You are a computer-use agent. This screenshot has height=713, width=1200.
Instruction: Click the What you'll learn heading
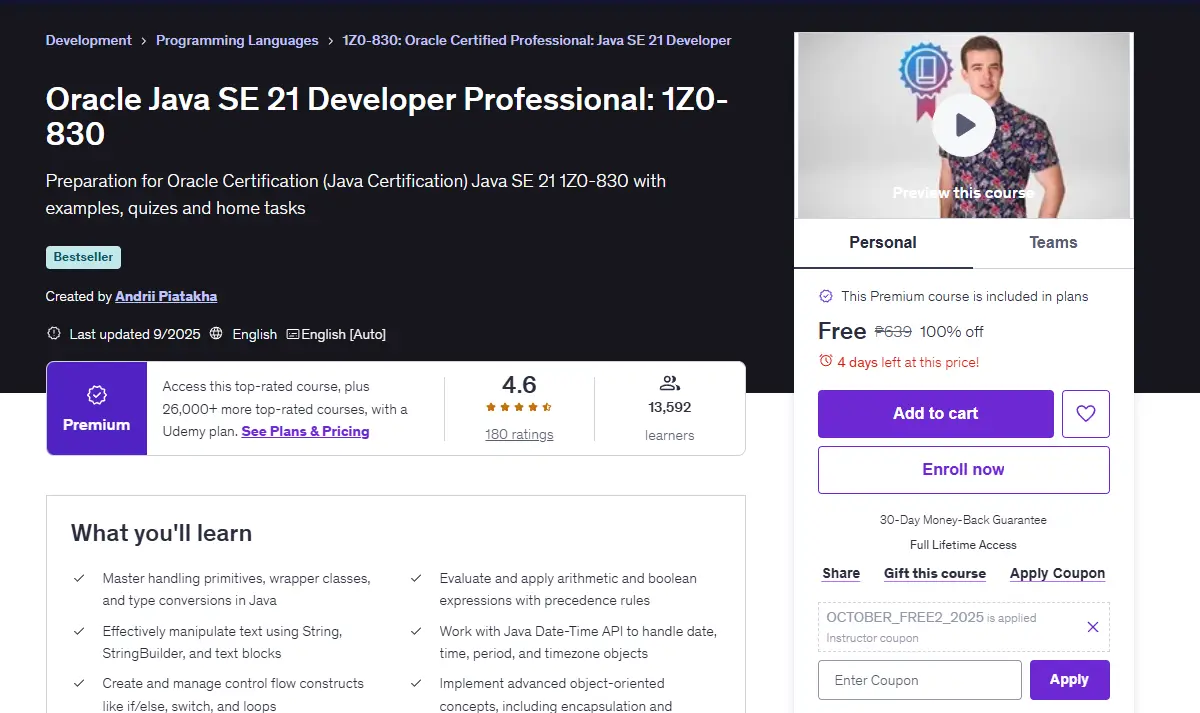pyautogui.click(x=162, y=533)
